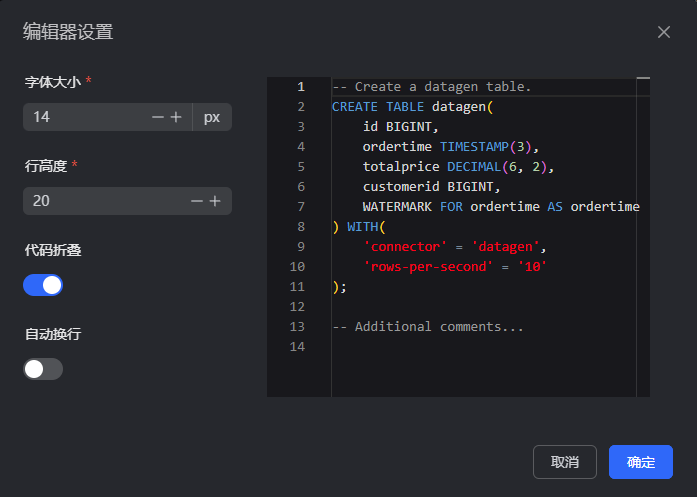
Task: Click the 取消 button
Action: [565, 462]
